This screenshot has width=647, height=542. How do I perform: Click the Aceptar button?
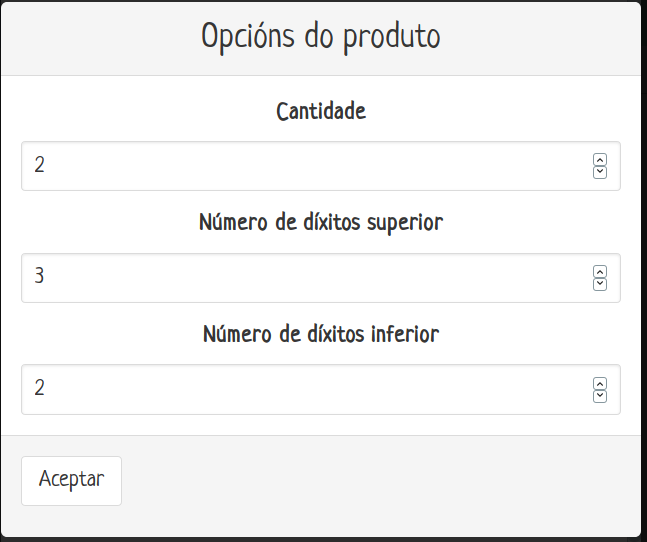71,480
